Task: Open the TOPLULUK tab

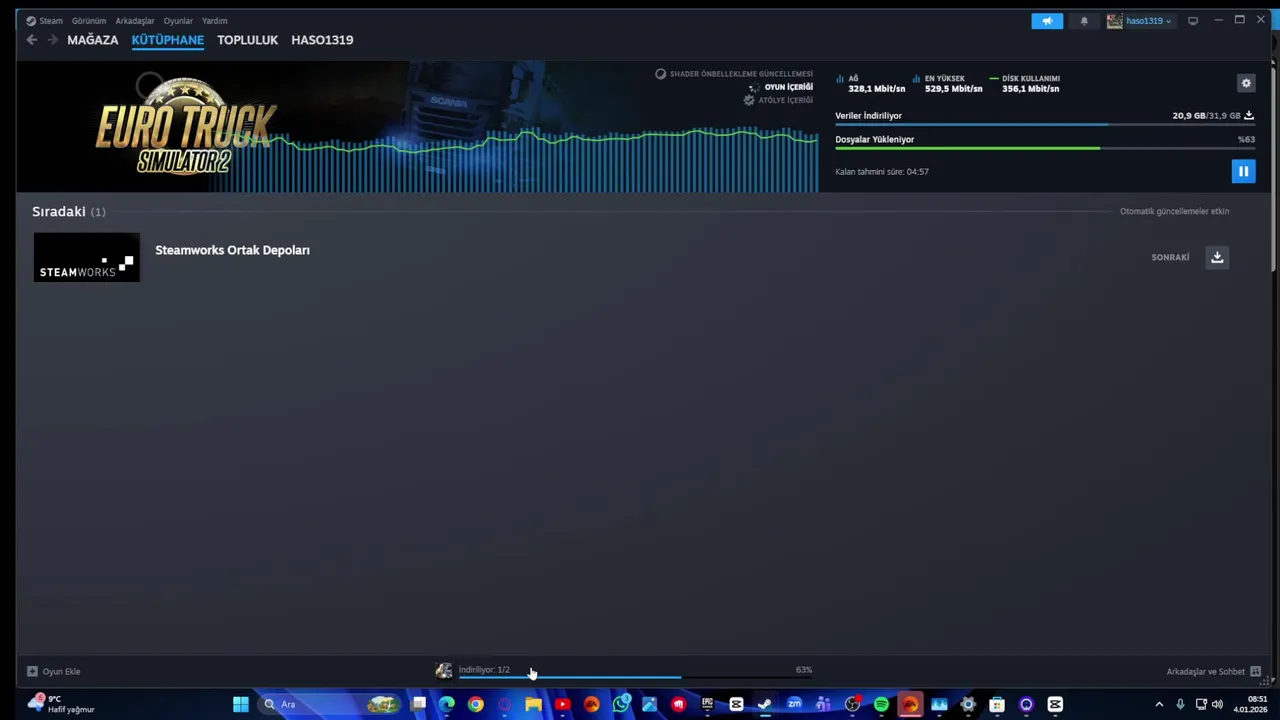Action: [248, 40]
